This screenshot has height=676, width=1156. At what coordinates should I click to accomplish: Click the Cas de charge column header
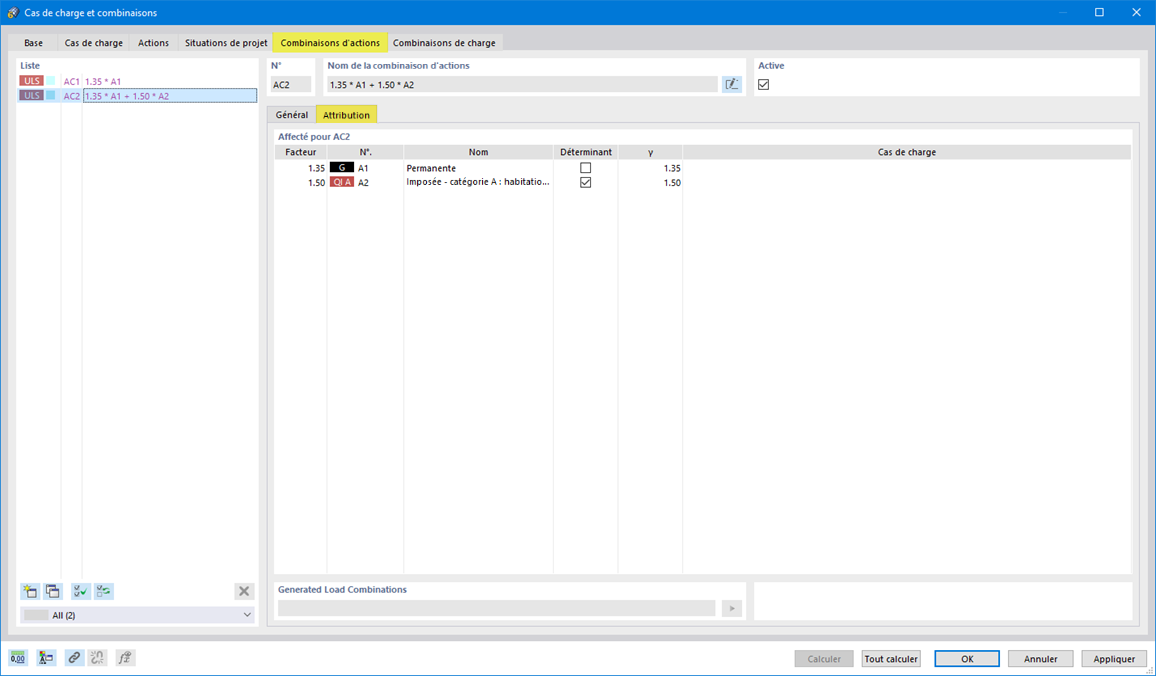pyautogui.click(x=907, y=152)
